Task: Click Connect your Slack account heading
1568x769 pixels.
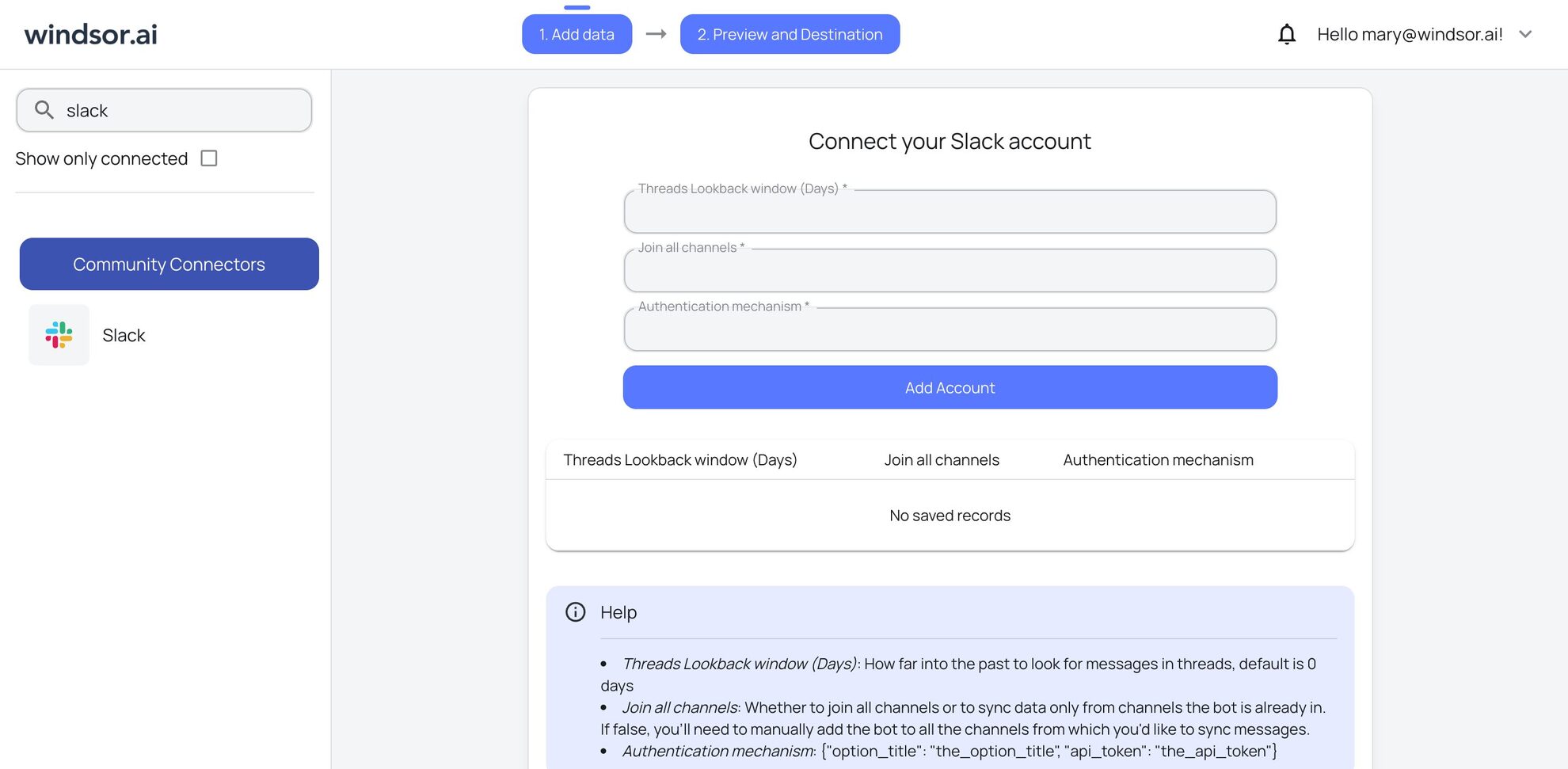Action: 950,141
